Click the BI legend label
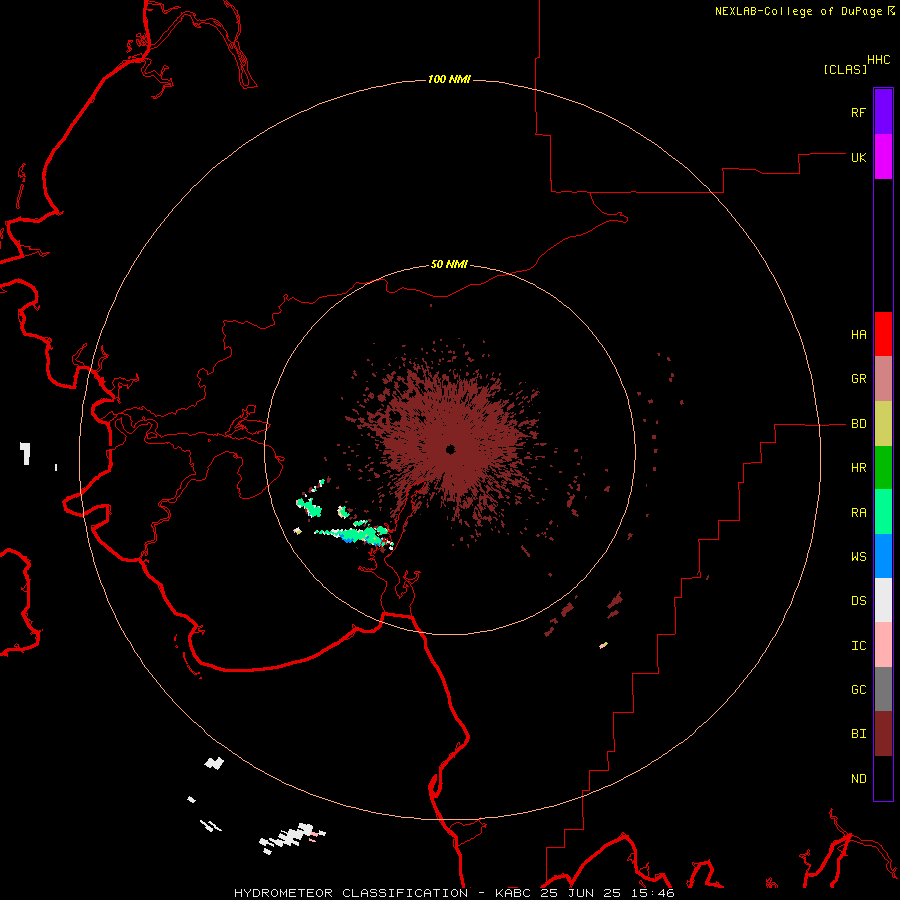Screen dimensions: 900x900 pos(858,734)
